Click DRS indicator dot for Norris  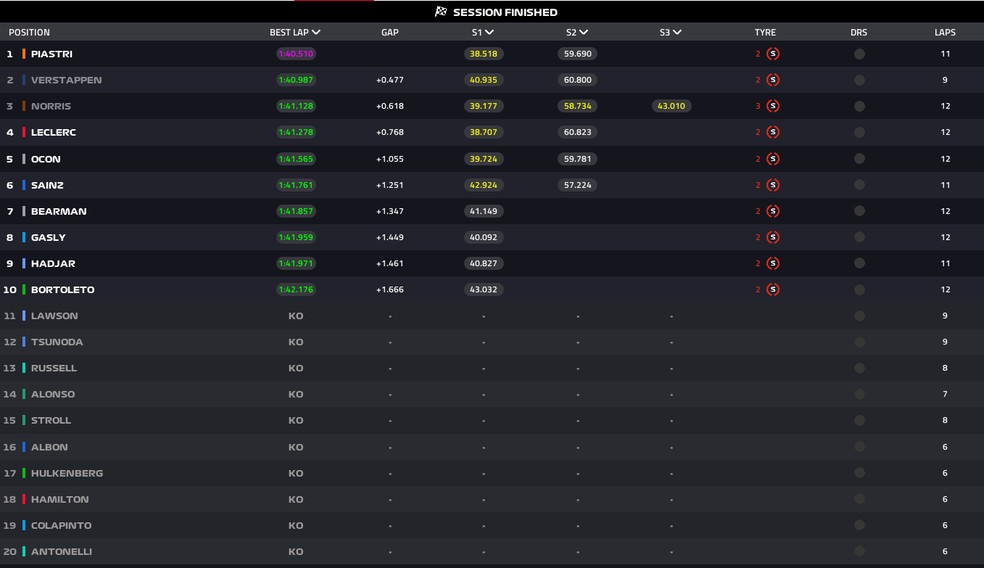[860, 106]
